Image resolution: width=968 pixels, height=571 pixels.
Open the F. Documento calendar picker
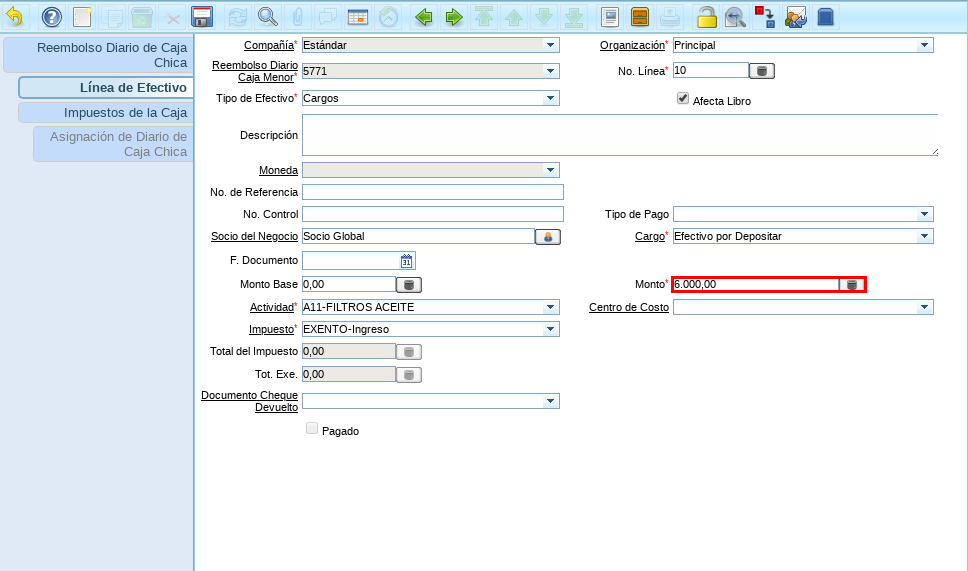point(406,261)
